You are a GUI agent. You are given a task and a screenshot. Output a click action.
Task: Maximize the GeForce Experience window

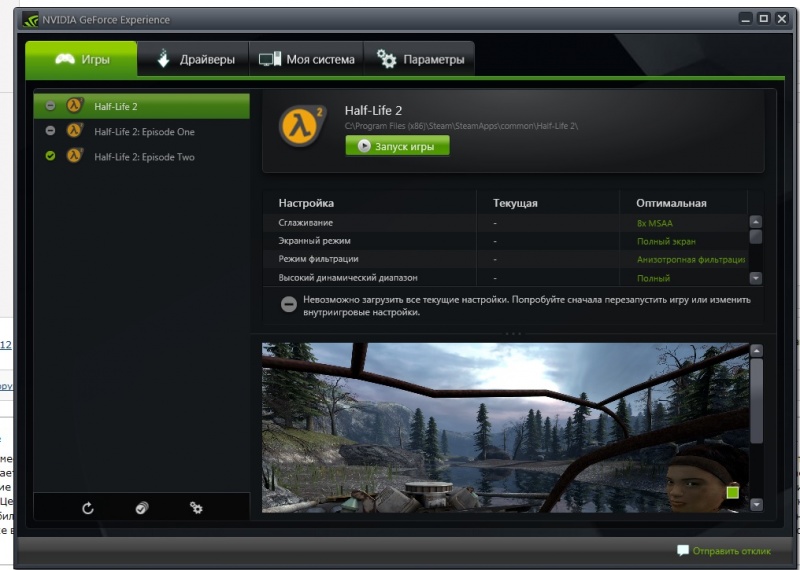click(x=764, y=19)
